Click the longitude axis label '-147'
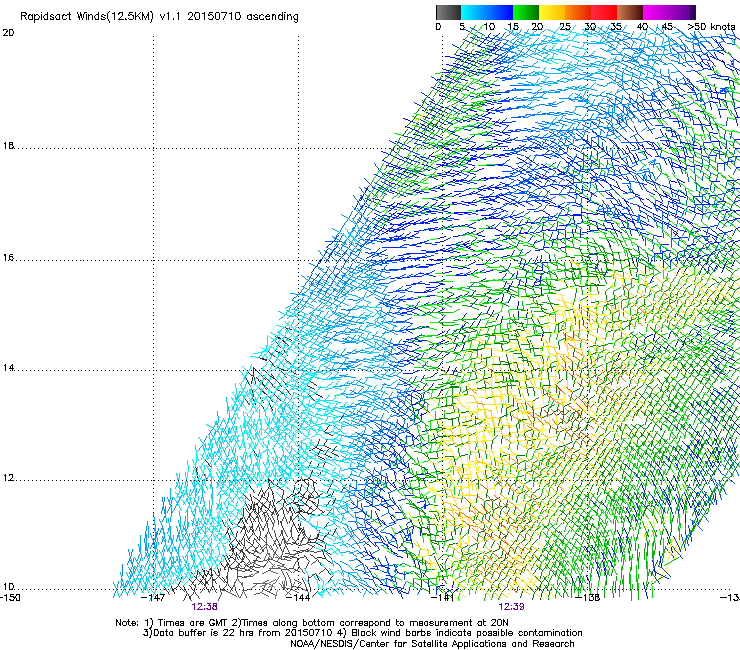The width and height of the screenshot is (740, 650). click(153, 598)
